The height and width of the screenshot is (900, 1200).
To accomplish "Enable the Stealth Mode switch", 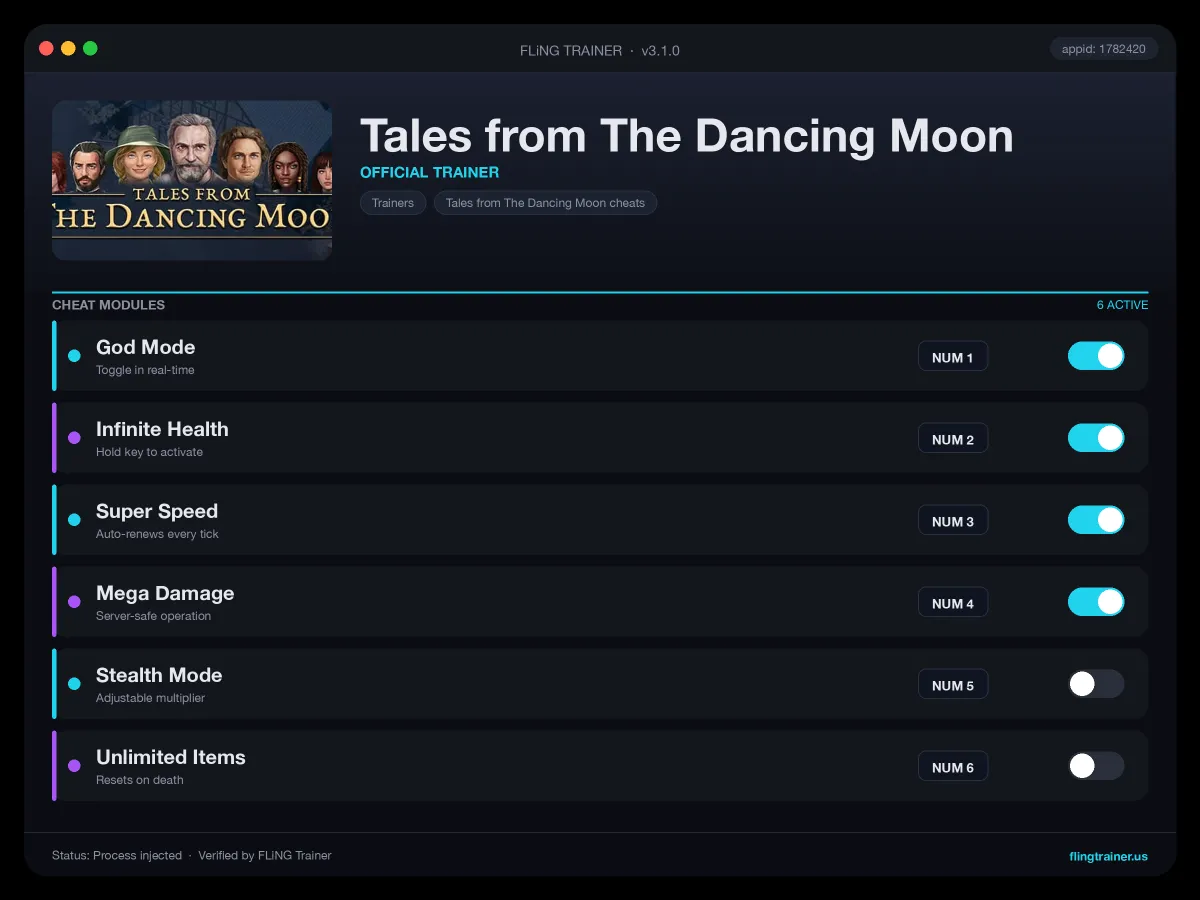I will pyautogui.click(x=1096, y=684).
